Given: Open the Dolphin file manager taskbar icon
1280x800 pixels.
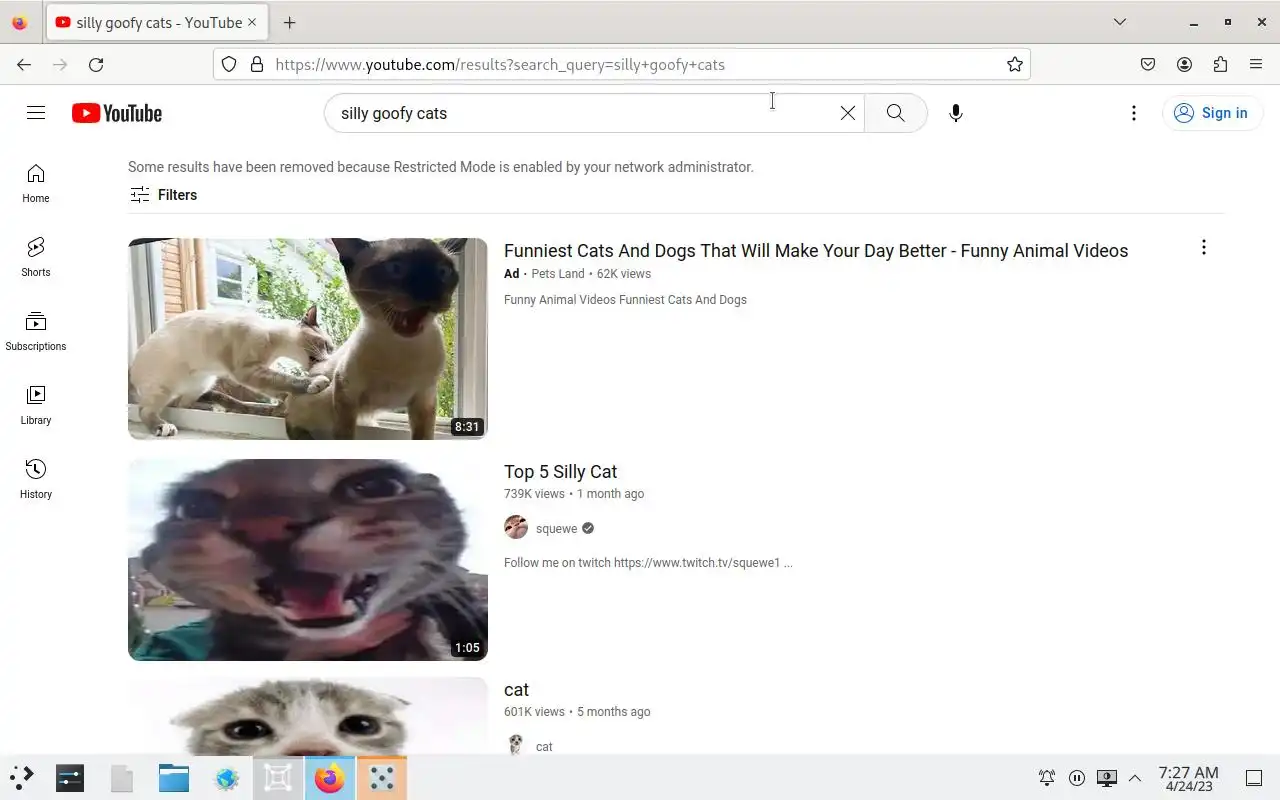Looking at the screenshot, I should pos(174,778).
